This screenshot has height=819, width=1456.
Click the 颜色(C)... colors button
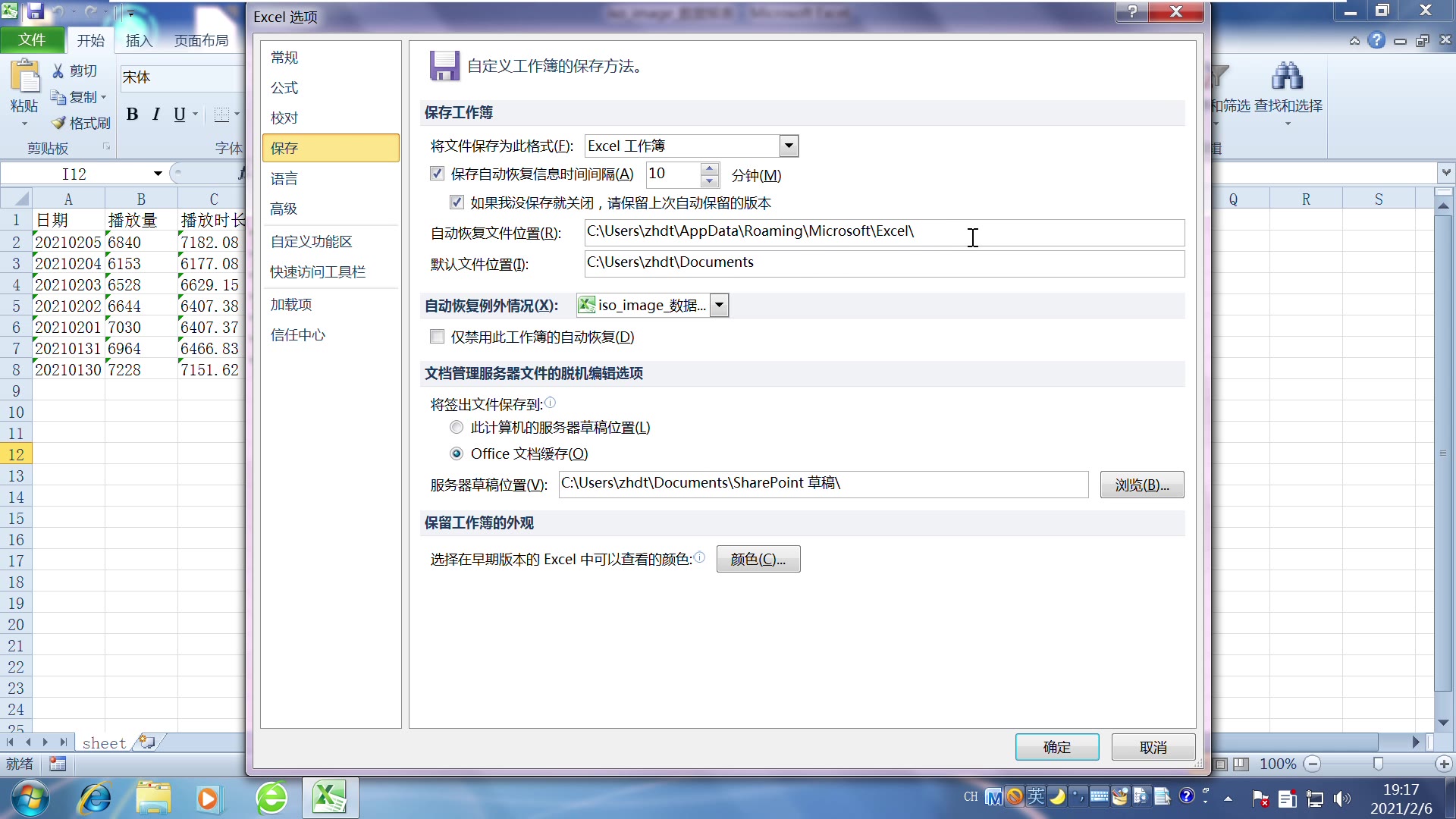click(x=758, y=560)
